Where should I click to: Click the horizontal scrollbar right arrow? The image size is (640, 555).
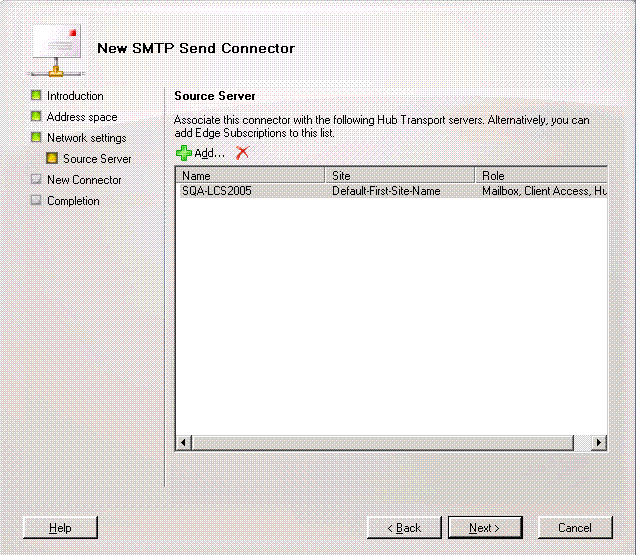[x=598, y=442]
